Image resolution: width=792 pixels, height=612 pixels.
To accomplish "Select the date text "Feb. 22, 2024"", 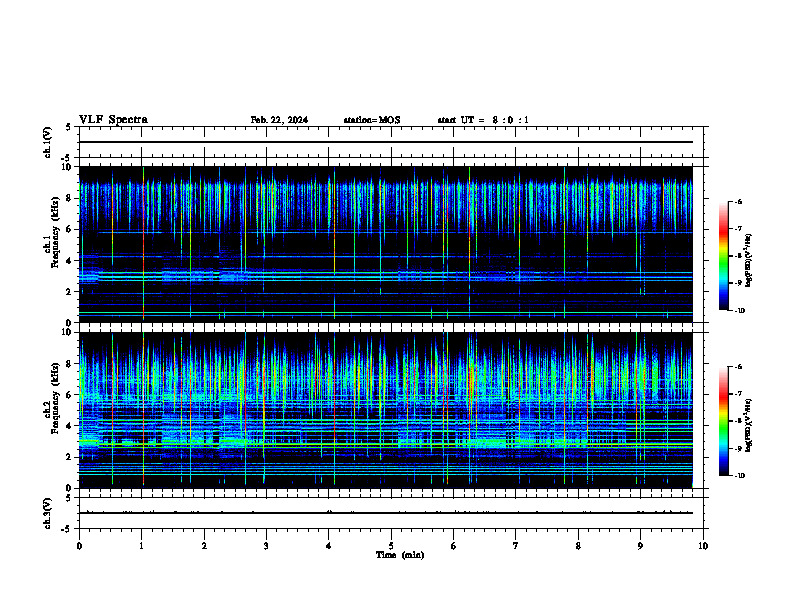I will pos(279,120).
